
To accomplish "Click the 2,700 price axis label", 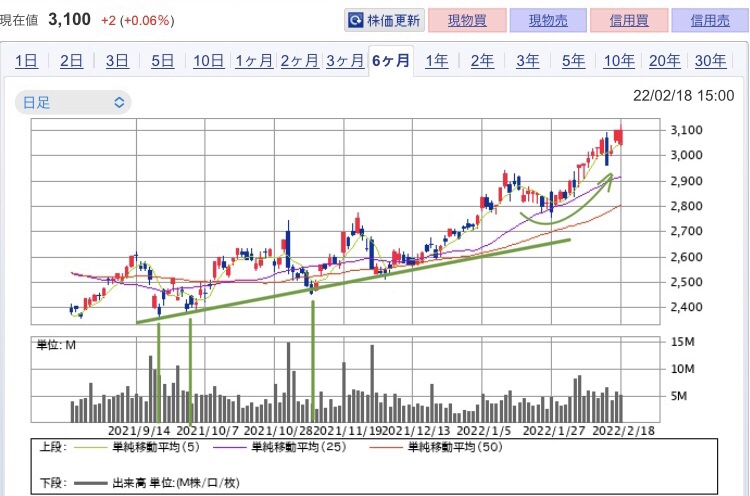I will 686,231.
